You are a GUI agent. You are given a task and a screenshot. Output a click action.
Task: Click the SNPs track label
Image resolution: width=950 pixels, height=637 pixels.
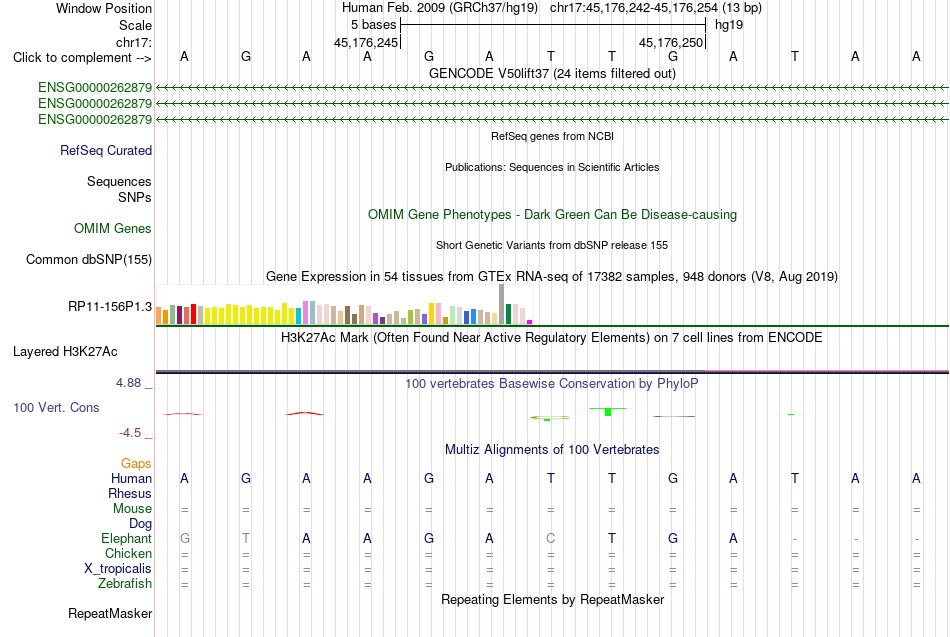pos(135,198)
